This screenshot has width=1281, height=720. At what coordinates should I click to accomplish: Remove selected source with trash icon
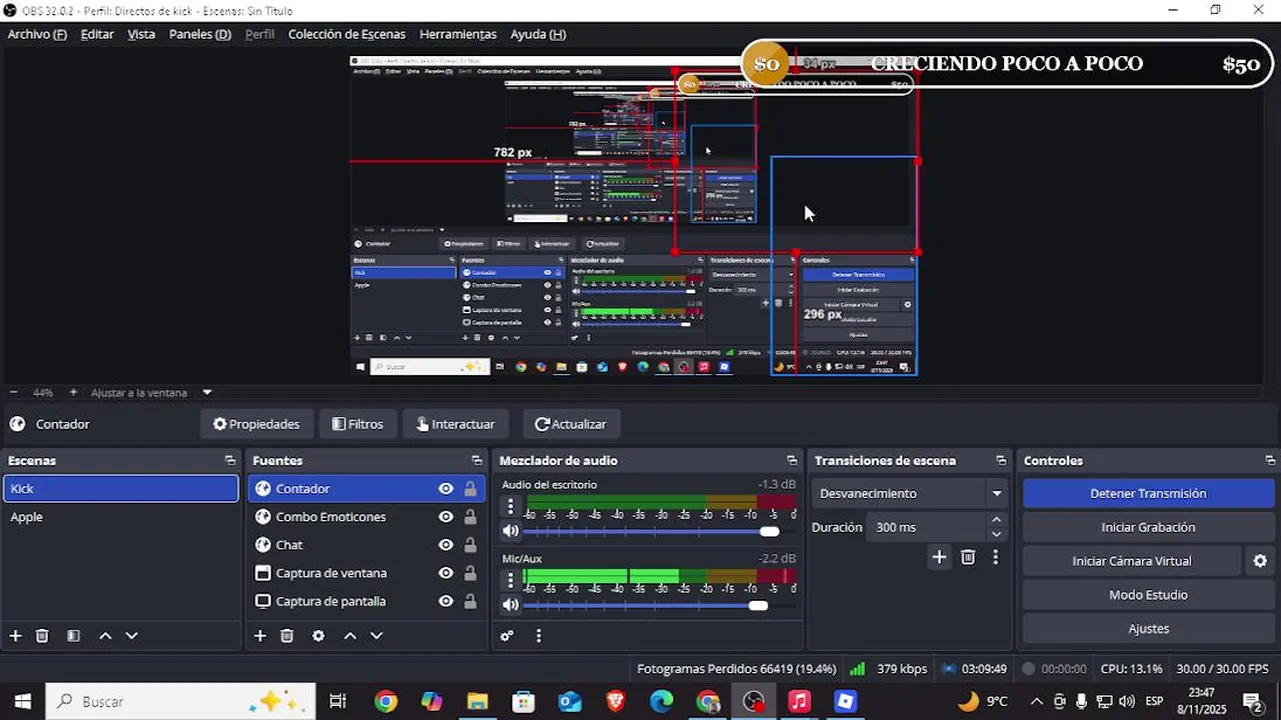click(x=287, y=636)
